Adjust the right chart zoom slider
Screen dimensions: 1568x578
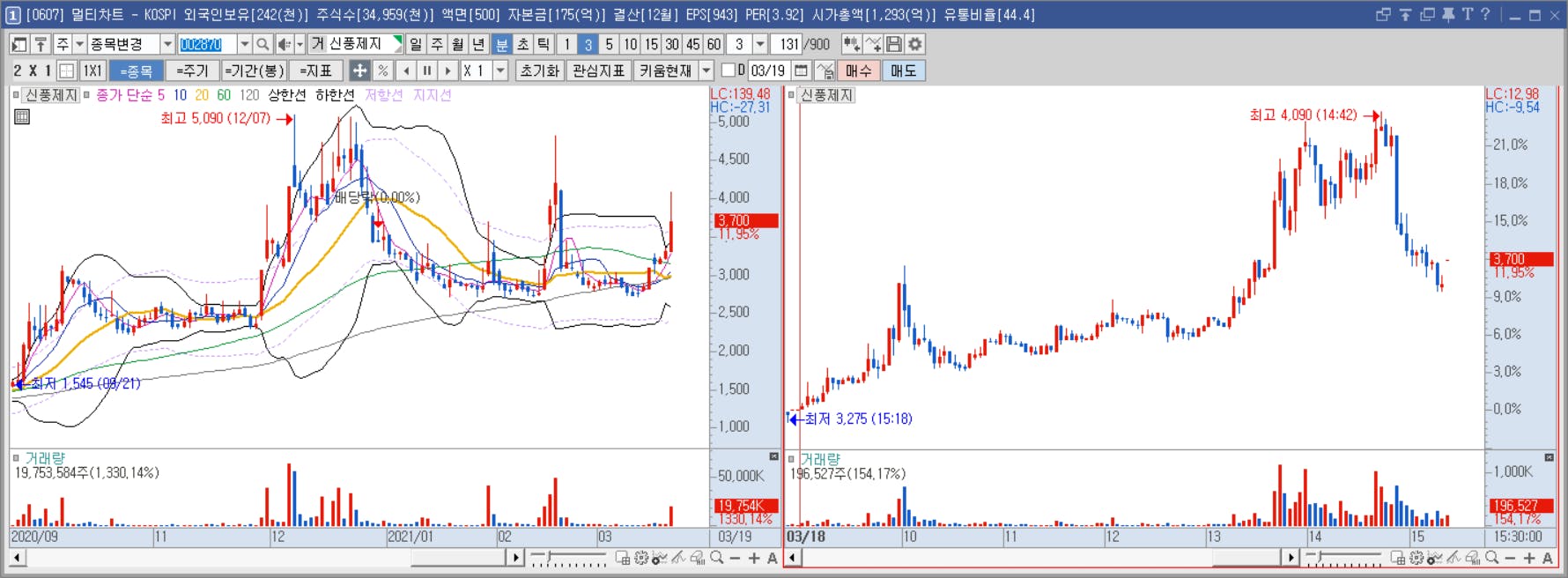pos(1343,558)
